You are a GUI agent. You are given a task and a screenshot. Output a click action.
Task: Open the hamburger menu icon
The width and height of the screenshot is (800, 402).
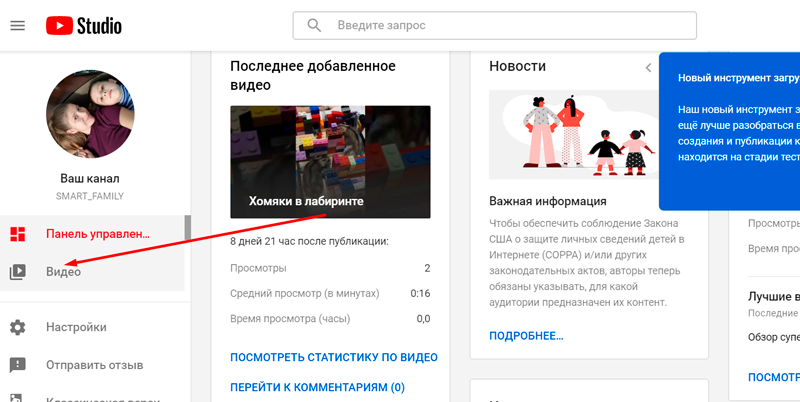18,26
